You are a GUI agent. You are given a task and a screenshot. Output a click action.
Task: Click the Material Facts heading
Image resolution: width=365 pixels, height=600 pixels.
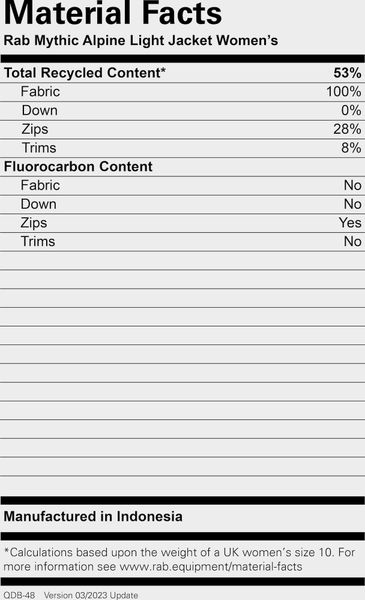click(x=113, y=13)
